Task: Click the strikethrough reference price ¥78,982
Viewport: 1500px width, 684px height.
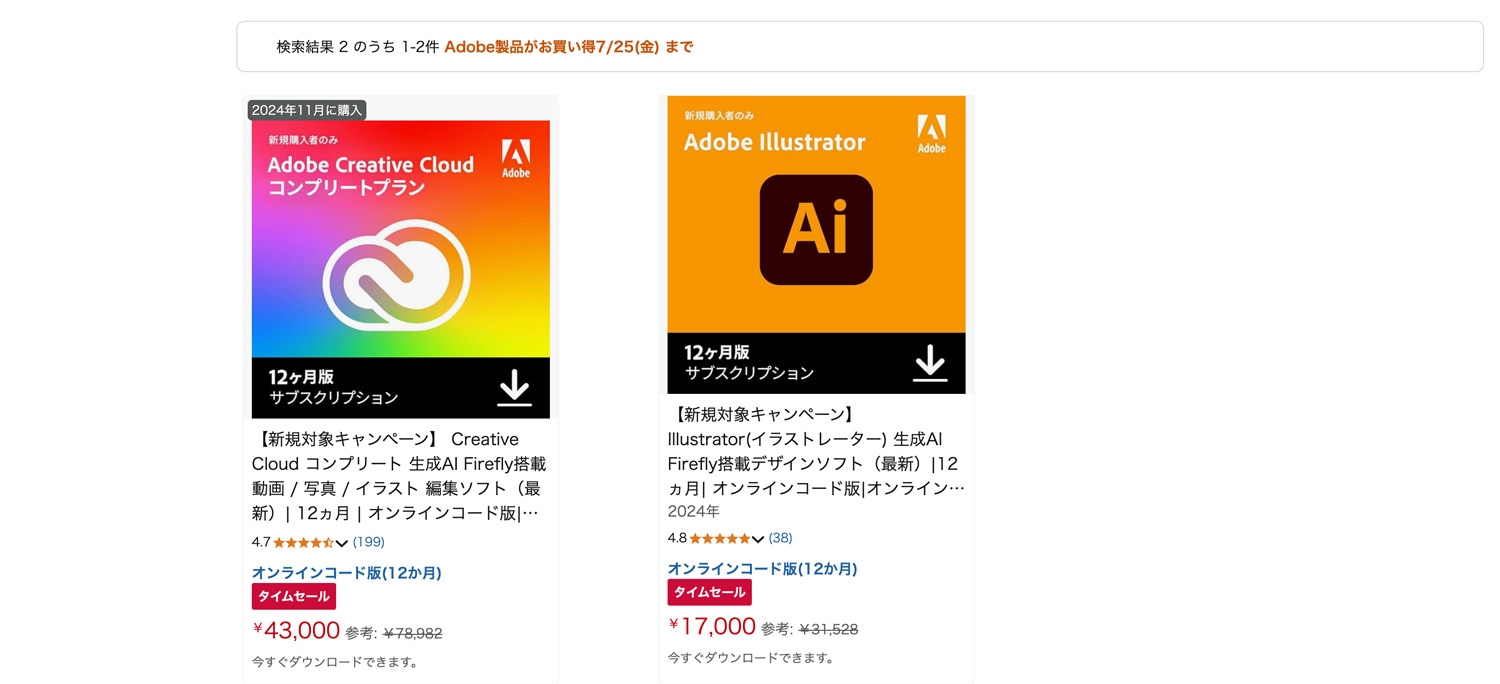Action: [x=413, y=633]
